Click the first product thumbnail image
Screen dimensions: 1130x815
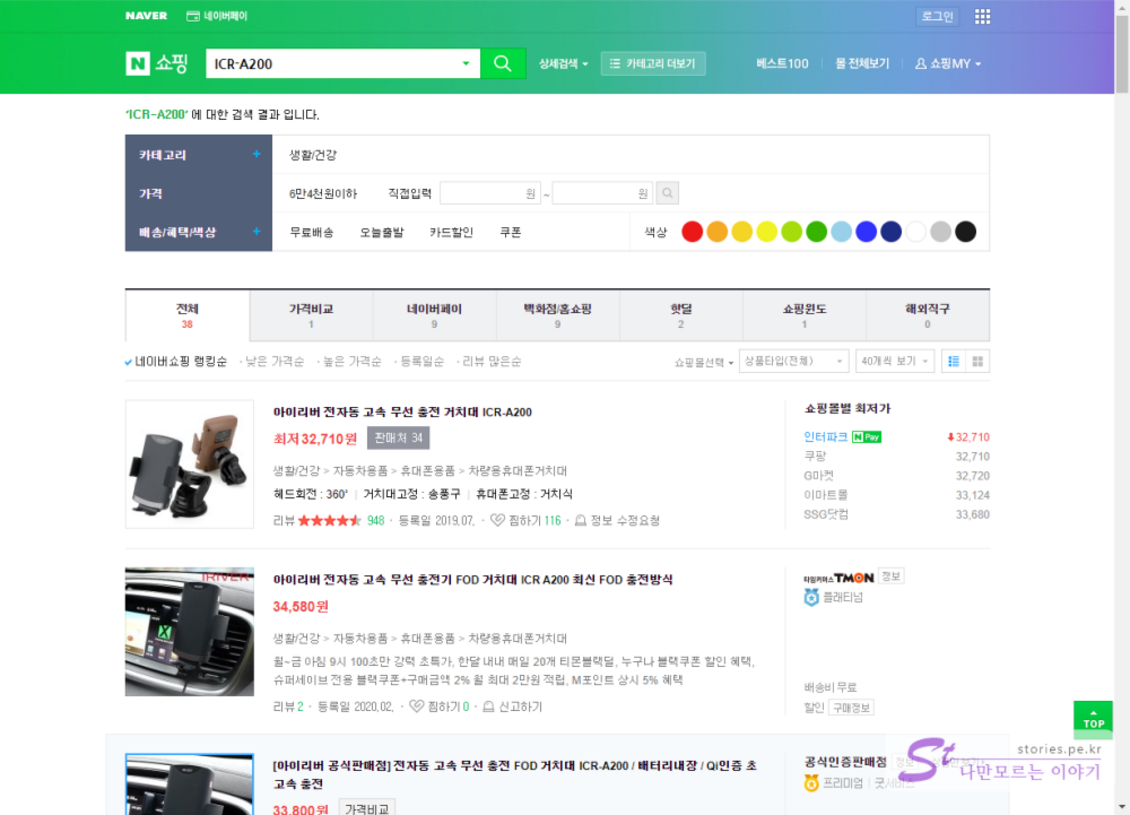[189, 464]
